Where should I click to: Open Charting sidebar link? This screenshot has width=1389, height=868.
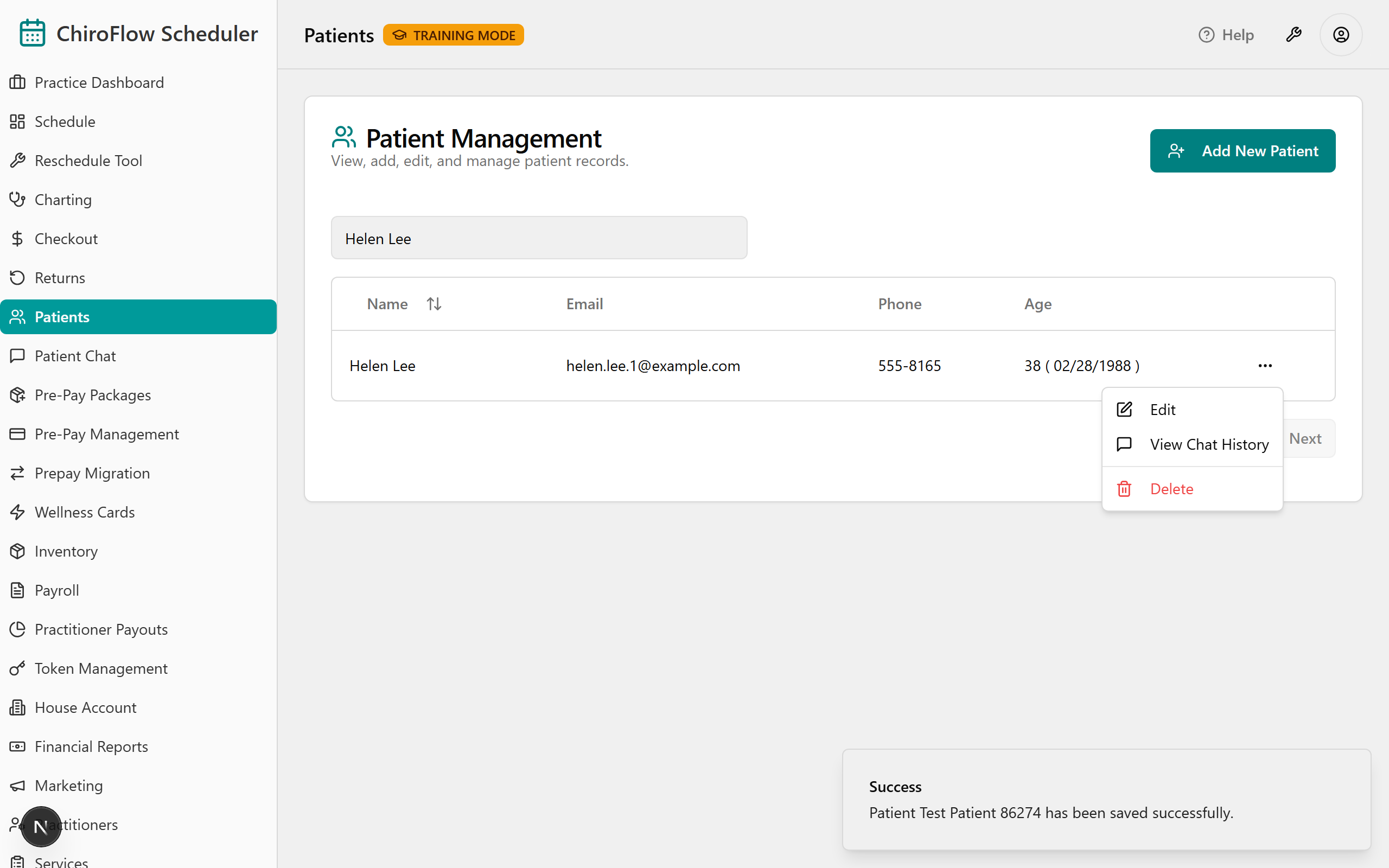tap(138, 200)
